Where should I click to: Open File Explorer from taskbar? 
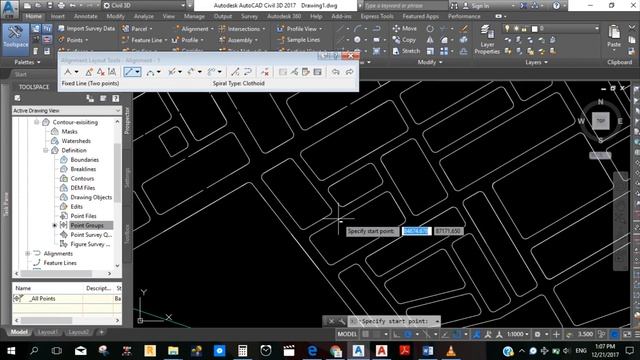(173, 351)
